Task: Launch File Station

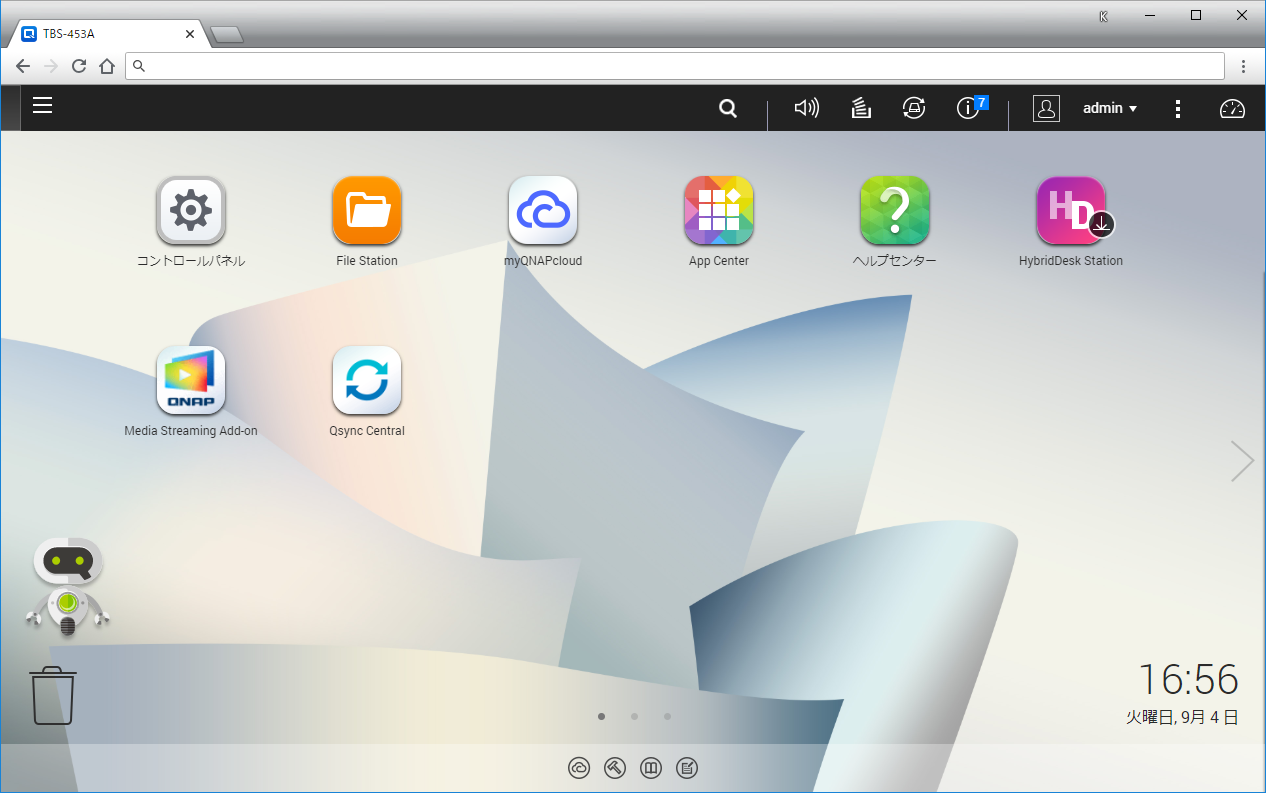Action: pyautogui.click(x=367, y=211)
